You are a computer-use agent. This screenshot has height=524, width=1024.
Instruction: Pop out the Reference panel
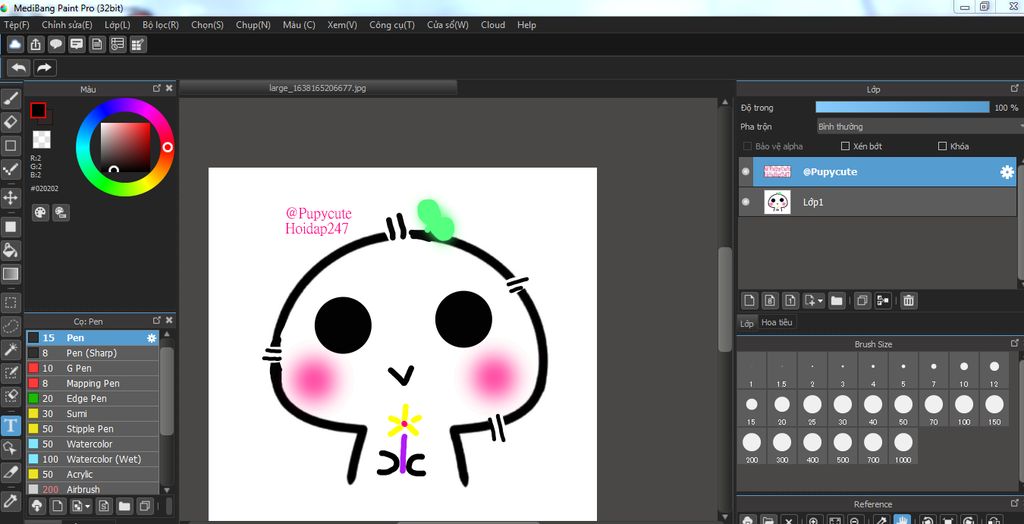(x=1015, y=502)
